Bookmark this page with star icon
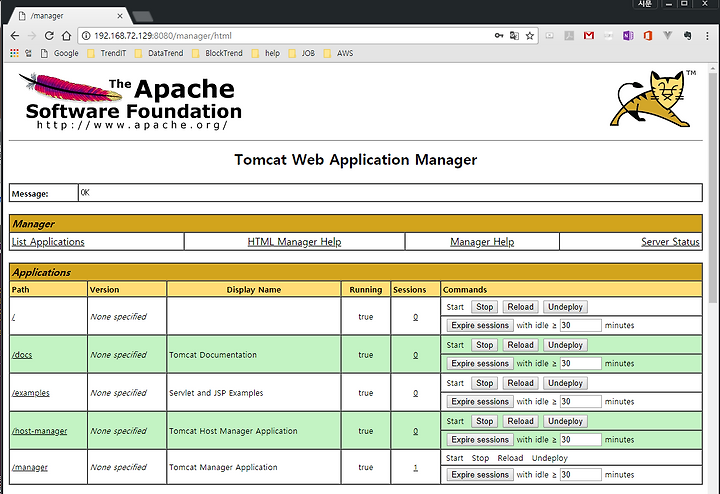 tap(530, 36)
